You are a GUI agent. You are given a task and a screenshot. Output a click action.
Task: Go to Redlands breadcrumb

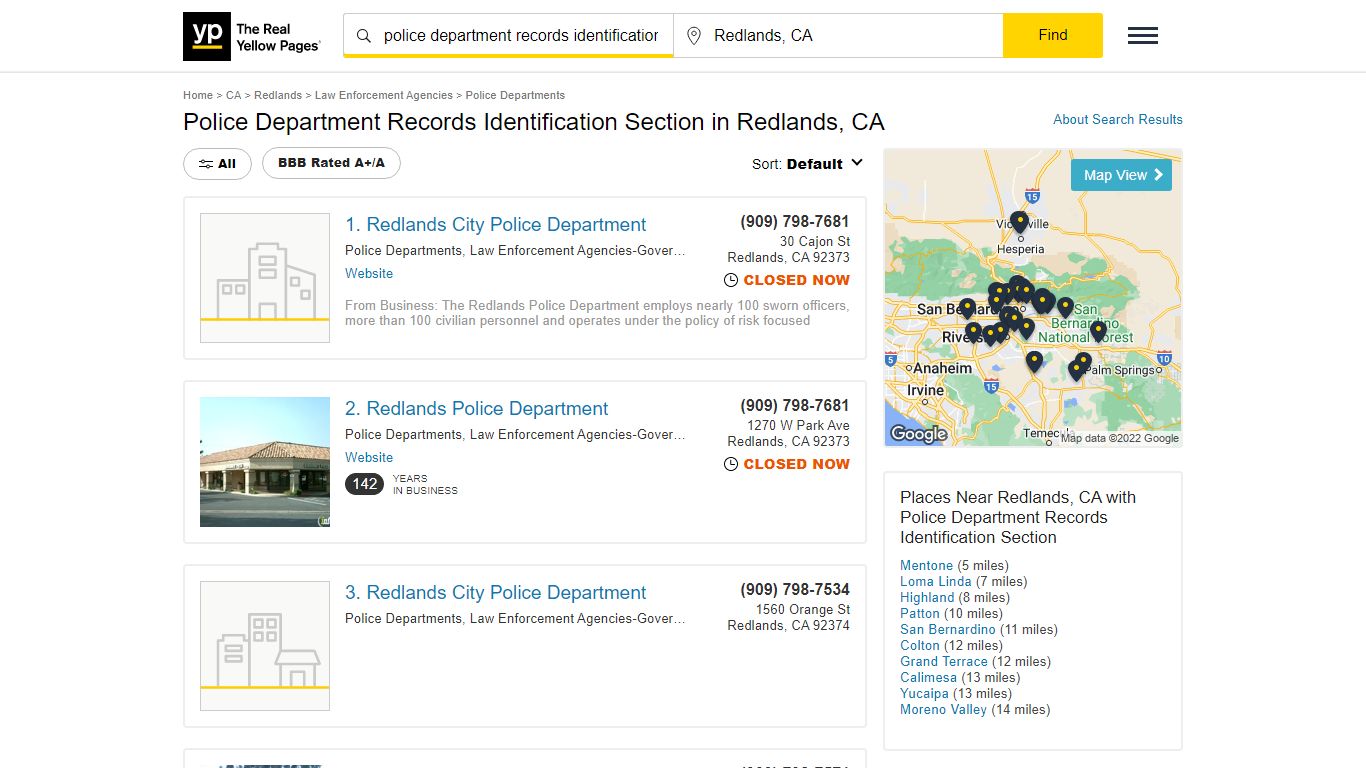click(x=278, y=95)
